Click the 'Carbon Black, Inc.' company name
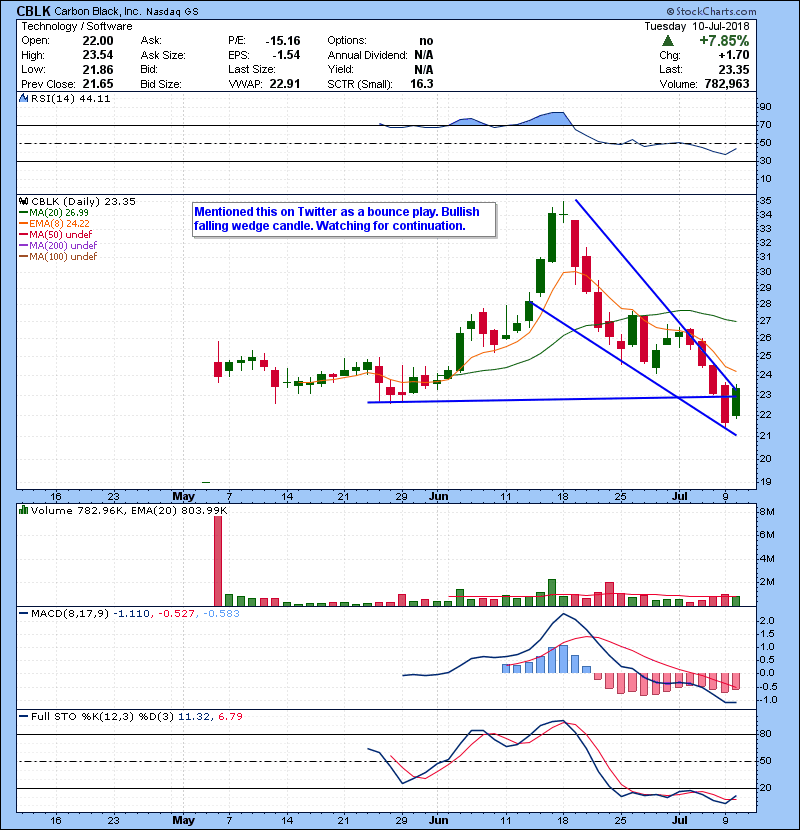The width and height of the screenshot is (800, 830). [97, 11]
